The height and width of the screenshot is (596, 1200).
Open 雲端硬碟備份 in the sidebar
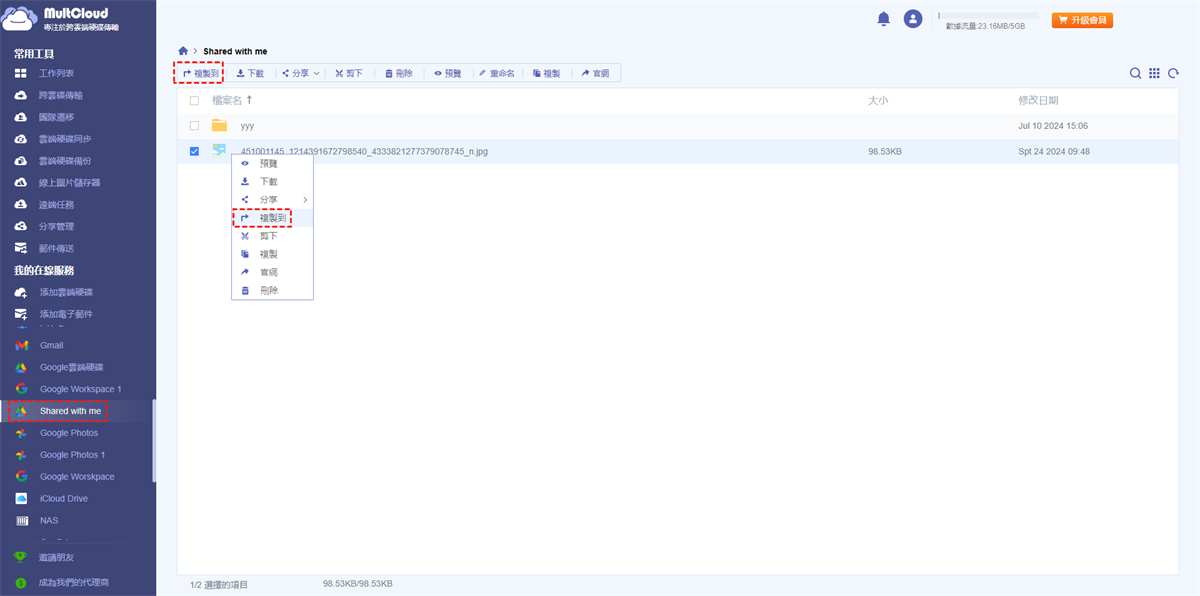pyautogui.click(x=65, y=161)
